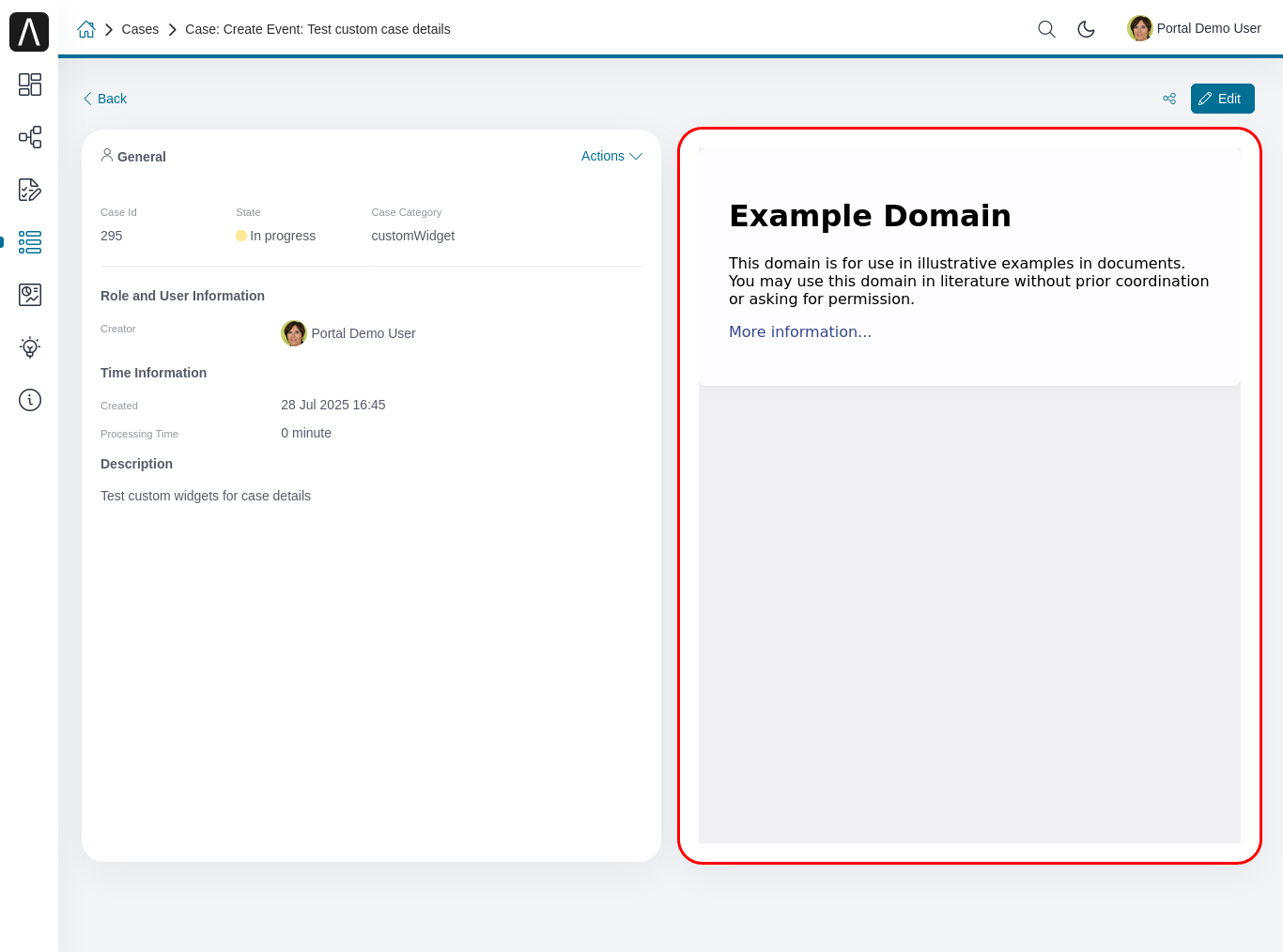Click the In progress state indicator
This screenshot has height=952, width=1283.
[x=275, y=236]
